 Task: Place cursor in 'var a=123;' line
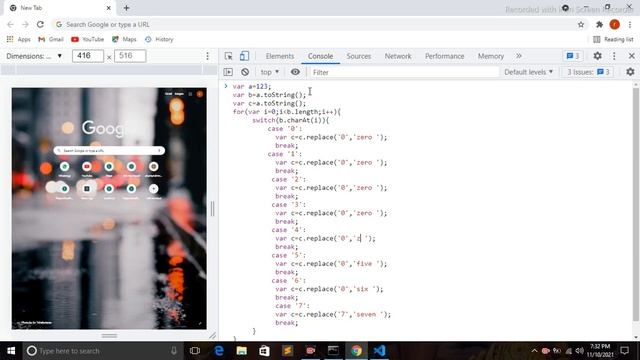point(251,87)
